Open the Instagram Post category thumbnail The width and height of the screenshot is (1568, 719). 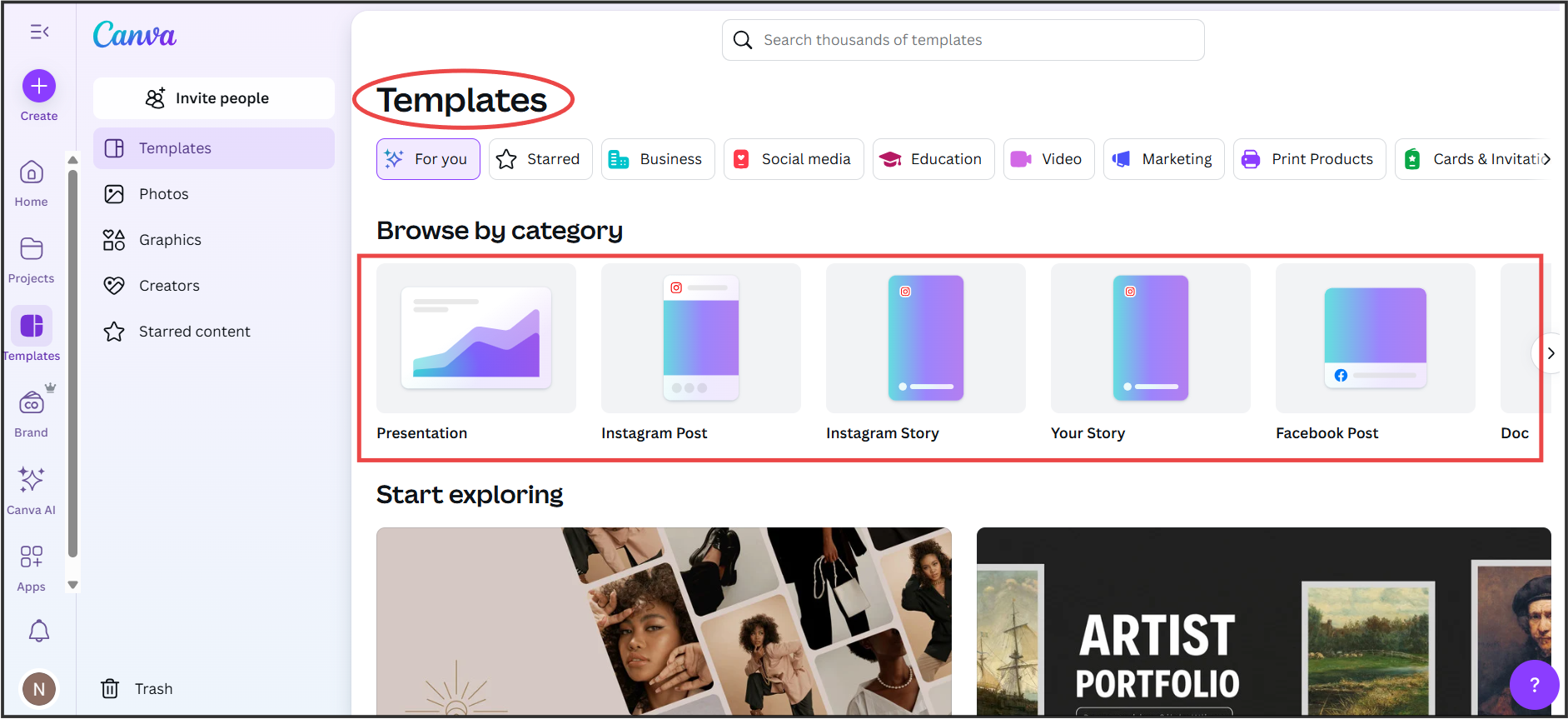tap(701, 338)
